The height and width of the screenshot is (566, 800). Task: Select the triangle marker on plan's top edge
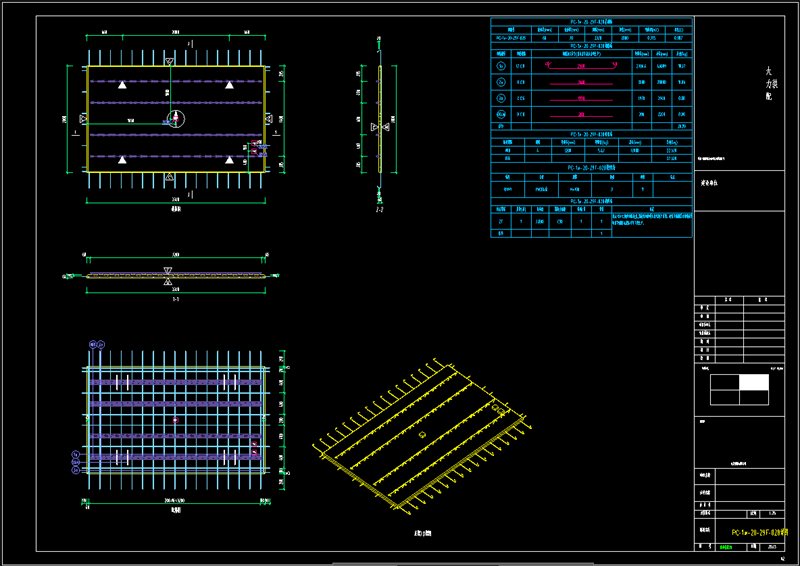[169, 62]
